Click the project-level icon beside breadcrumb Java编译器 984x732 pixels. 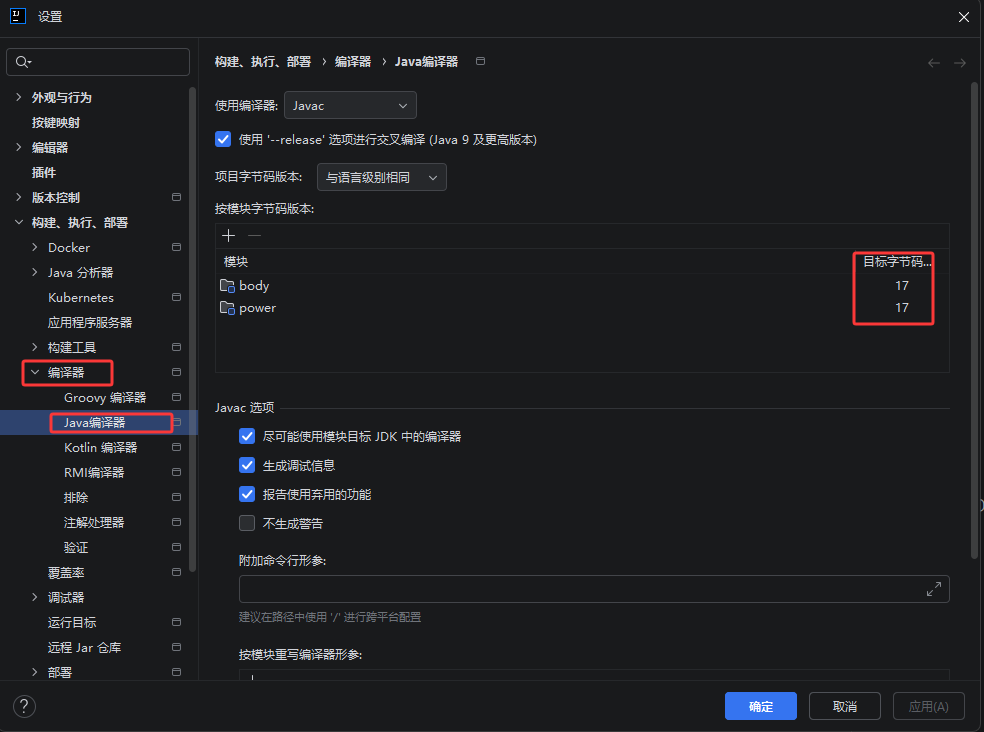(x=480, y=61)
